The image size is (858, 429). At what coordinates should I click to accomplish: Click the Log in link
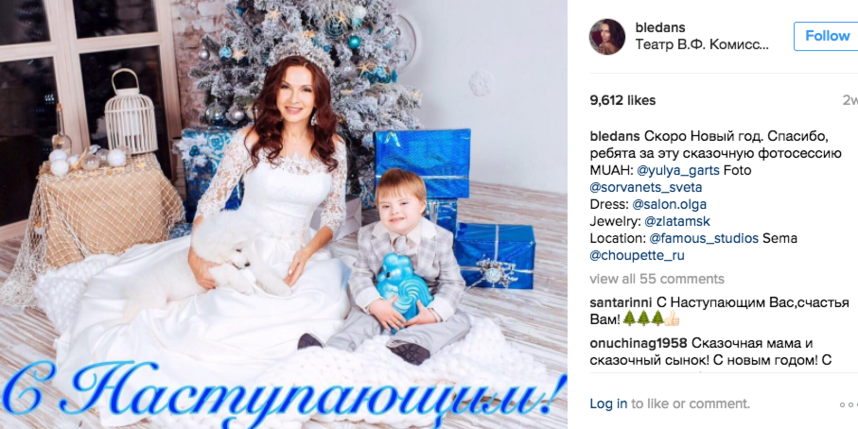tap(608, 404)
